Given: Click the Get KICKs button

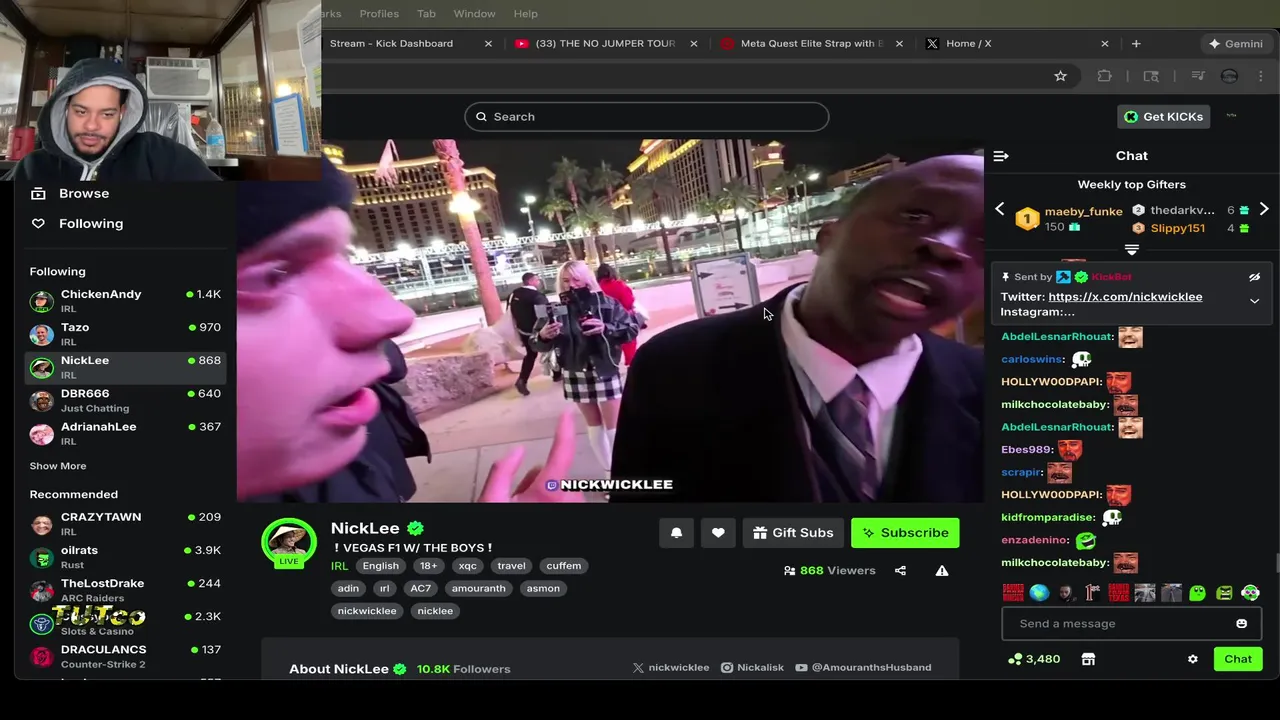Looking at the screenshot, I should (1163, 117).
